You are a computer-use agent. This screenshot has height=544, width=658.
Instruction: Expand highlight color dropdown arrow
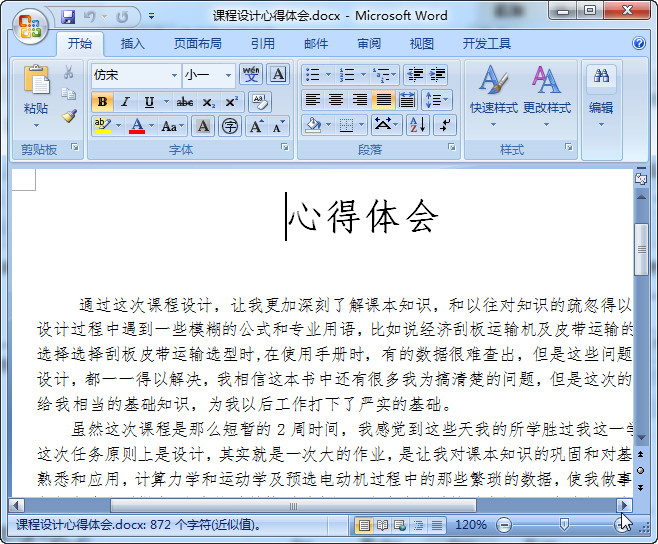click(x=118, y=126)
